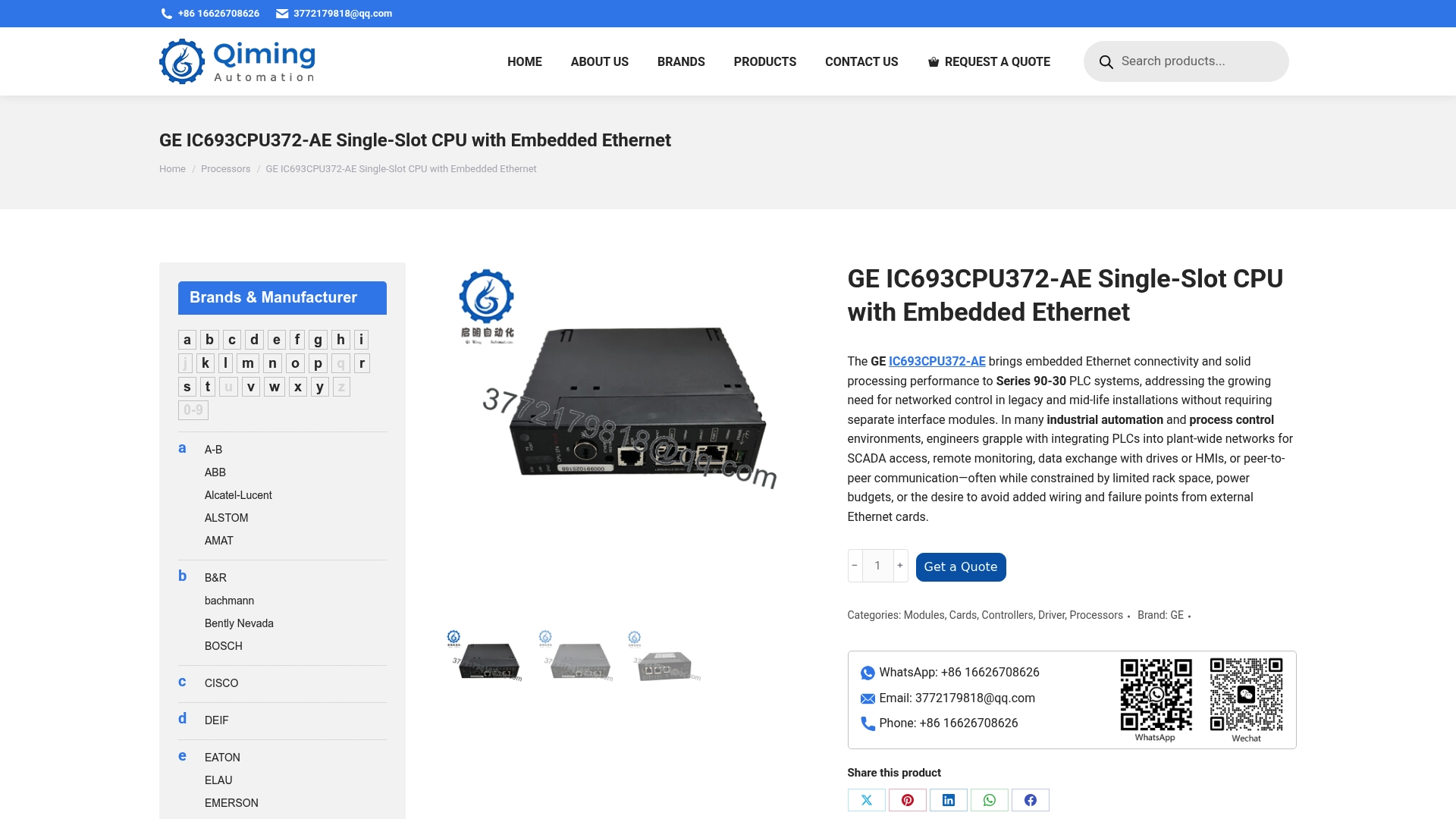Open ABB brand link

point(215,472)
